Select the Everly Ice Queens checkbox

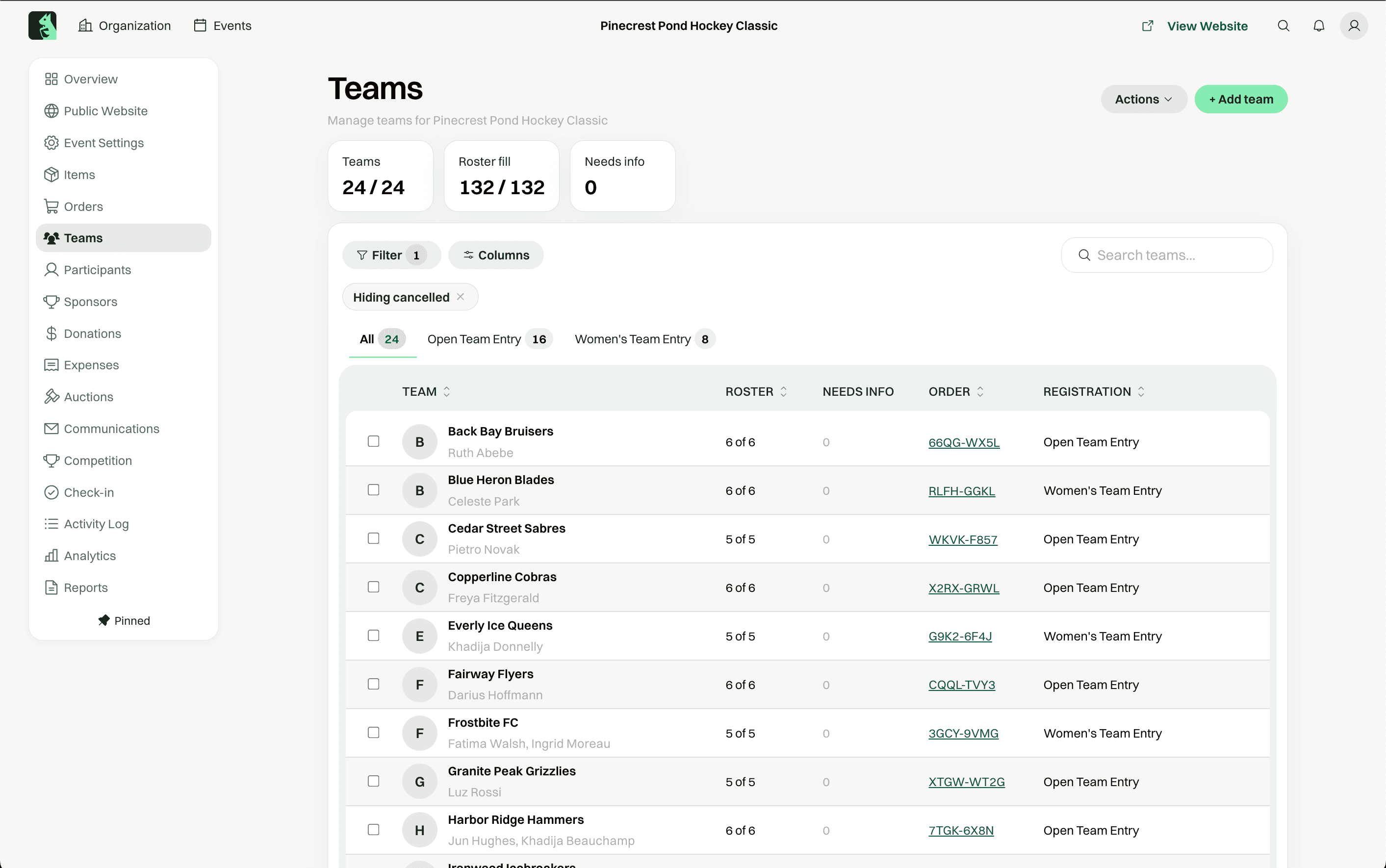pos(374,636)
